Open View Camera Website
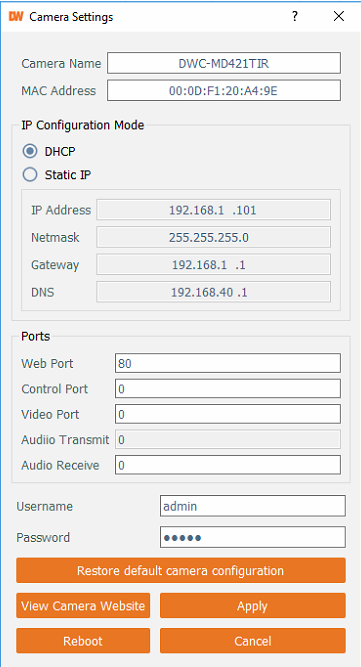 tap(83, 605)
